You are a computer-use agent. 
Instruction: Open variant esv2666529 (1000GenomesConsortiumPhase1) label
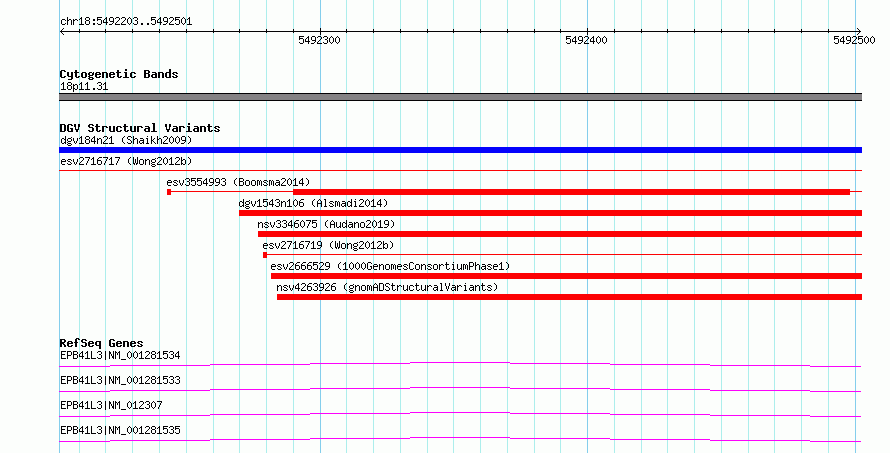pyautogui.click(x=390, y=266)
